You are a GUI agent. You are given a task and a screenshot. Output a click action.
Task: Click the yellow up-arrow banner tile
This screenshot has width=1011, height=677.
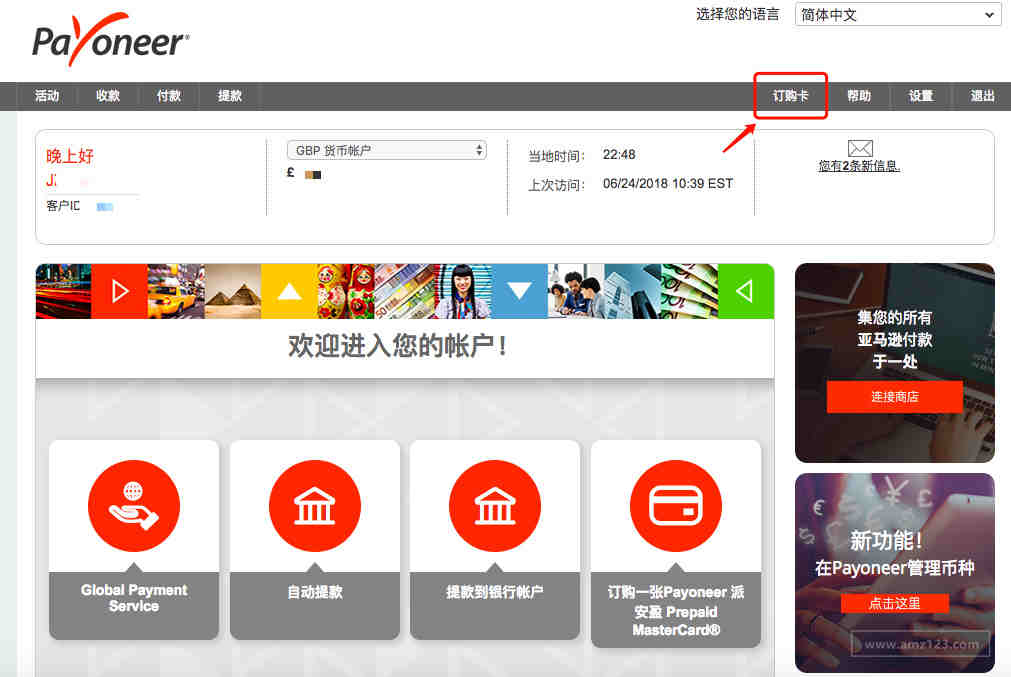[290, 291]
